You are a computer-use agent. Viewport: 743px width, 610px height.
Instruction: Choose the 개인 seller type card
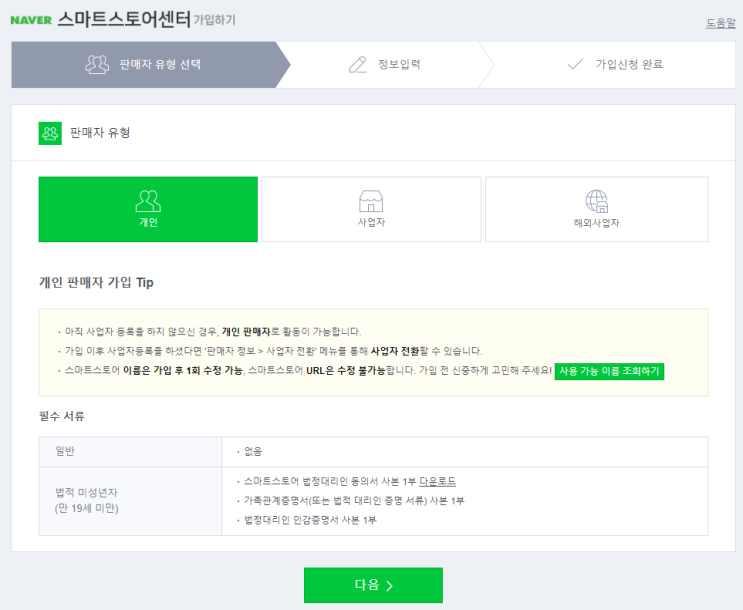pyautogui.click(x=148, y=209)
